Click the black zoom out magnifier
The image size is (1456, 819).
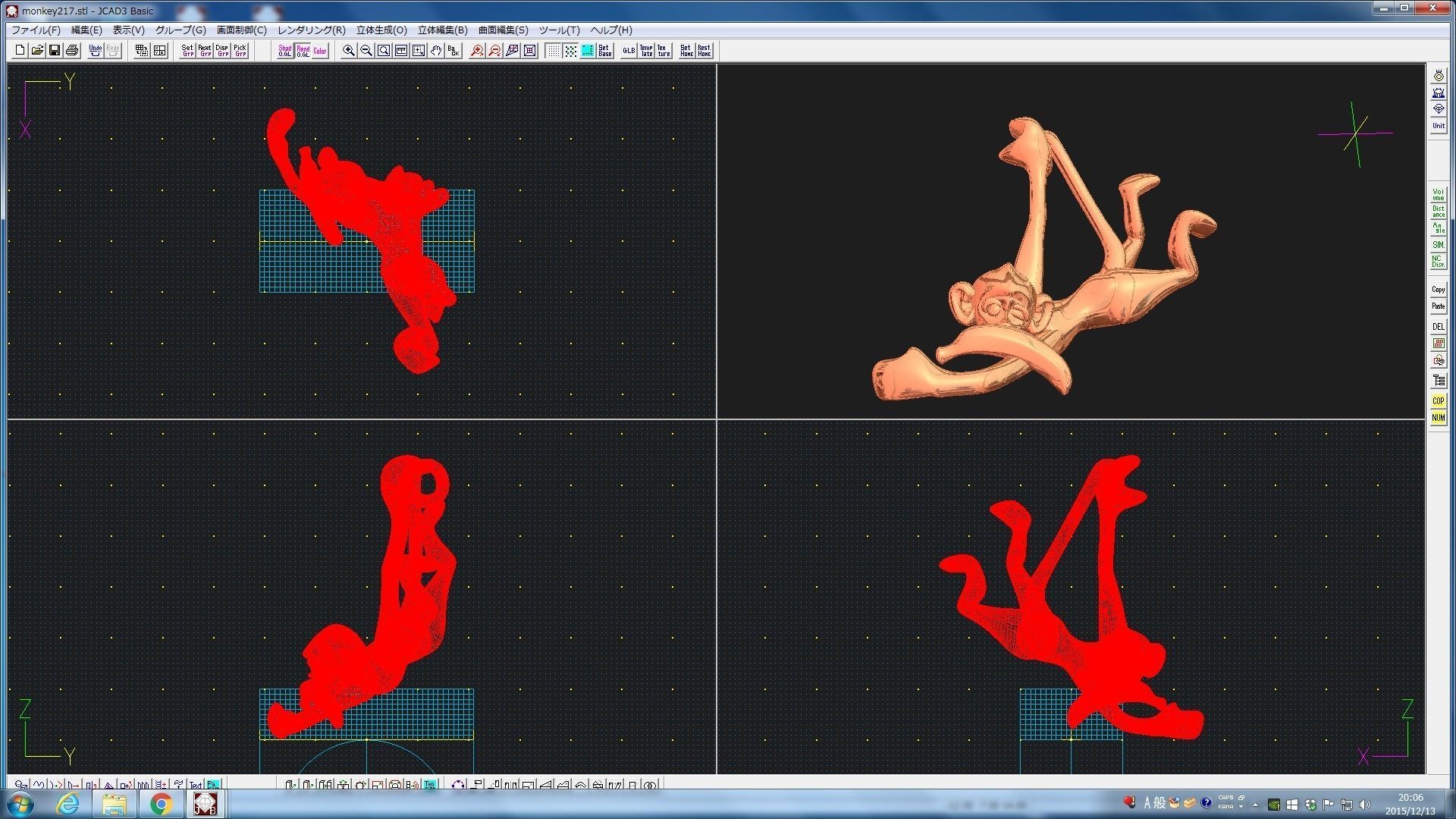[x=366, y=51]
